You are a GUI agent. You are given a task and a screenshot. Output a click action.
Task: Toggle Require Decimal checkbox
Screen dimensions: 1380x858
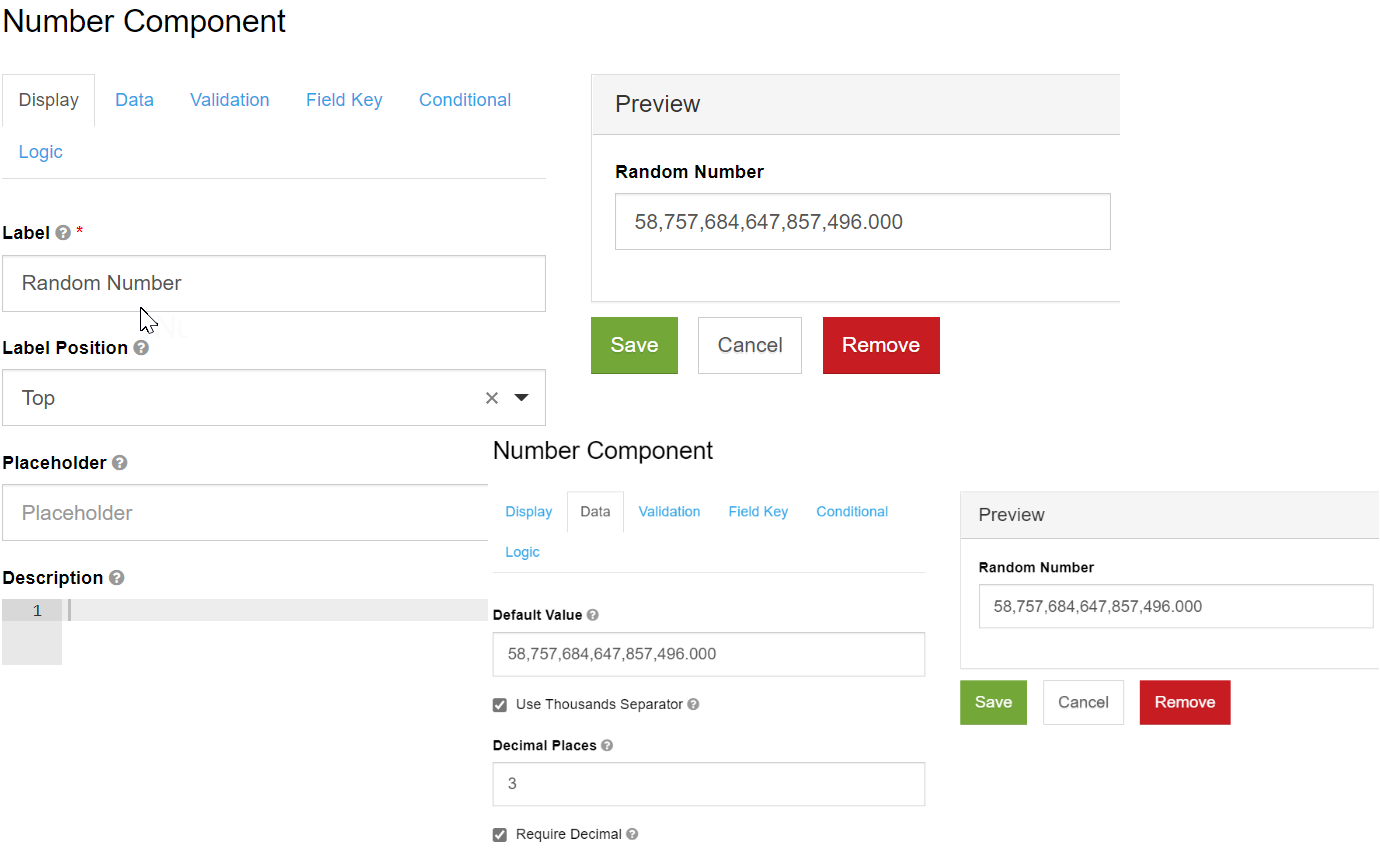click(500, 835)
